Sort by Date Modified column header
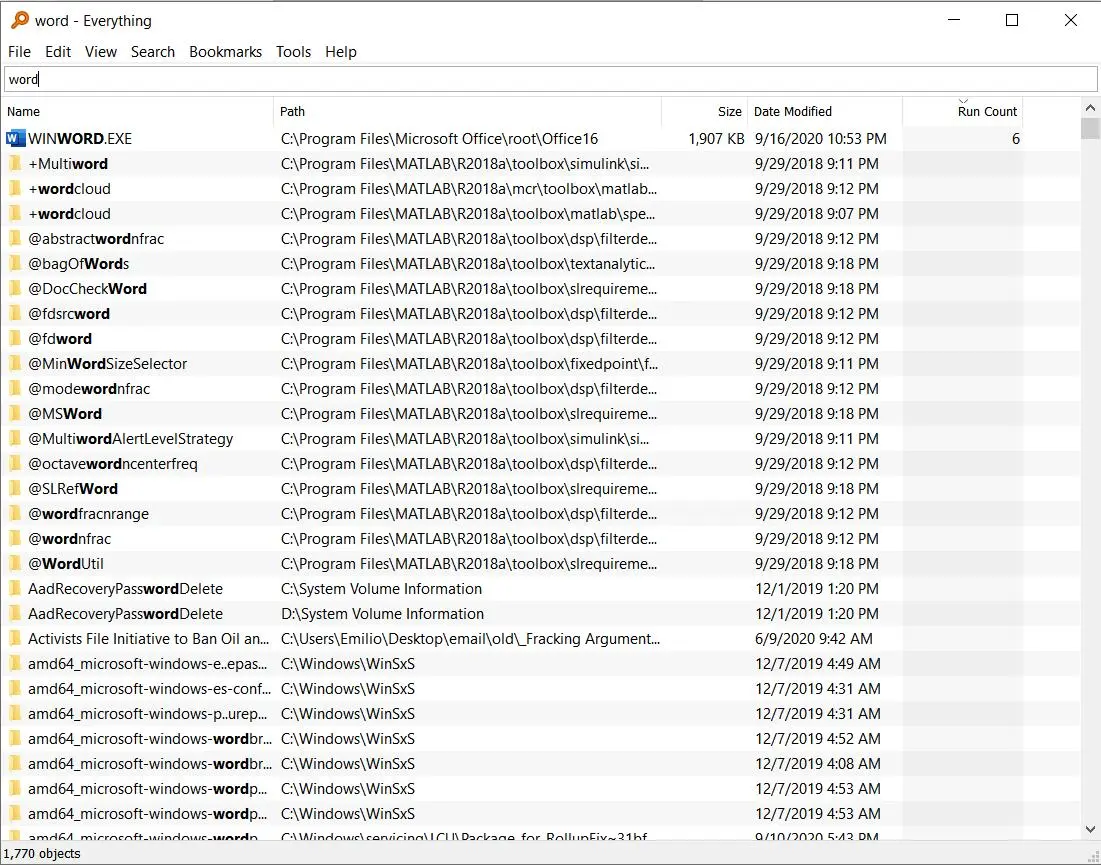1101x865 pixels. pyautogui.click(x=825, y=112)
